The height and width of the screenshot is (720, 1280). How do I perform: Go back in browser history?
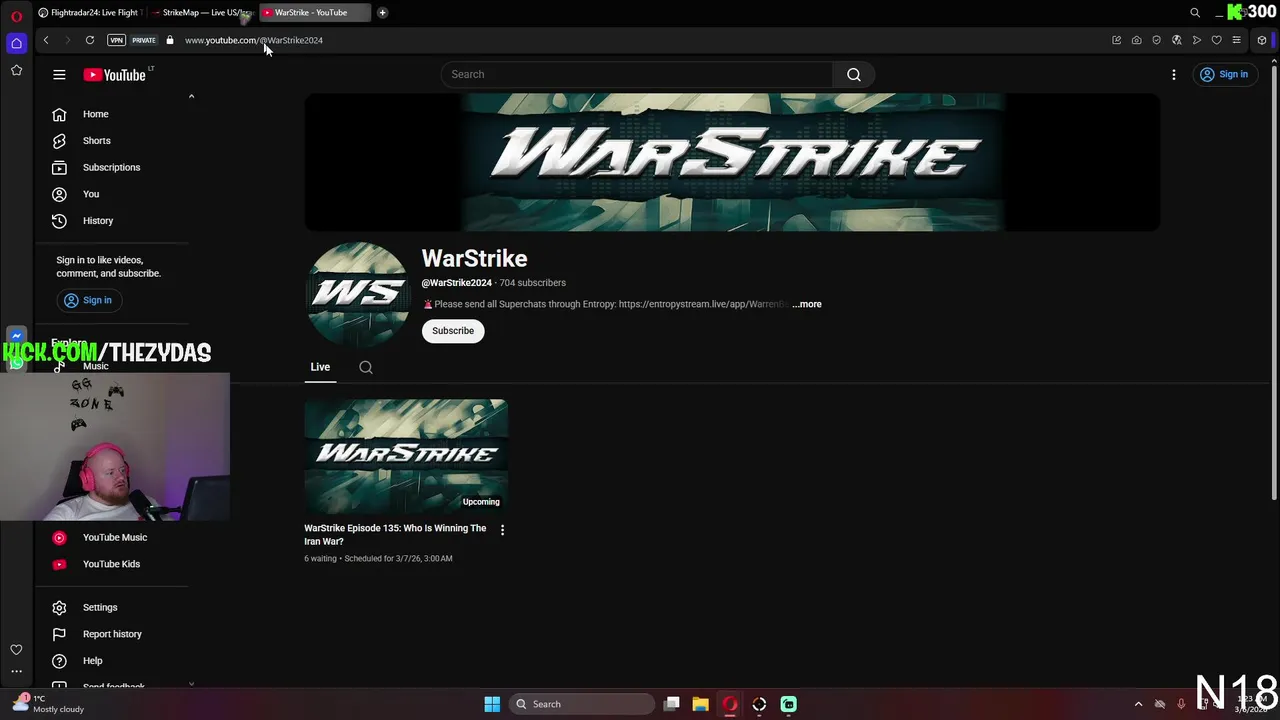coord(46,40)
